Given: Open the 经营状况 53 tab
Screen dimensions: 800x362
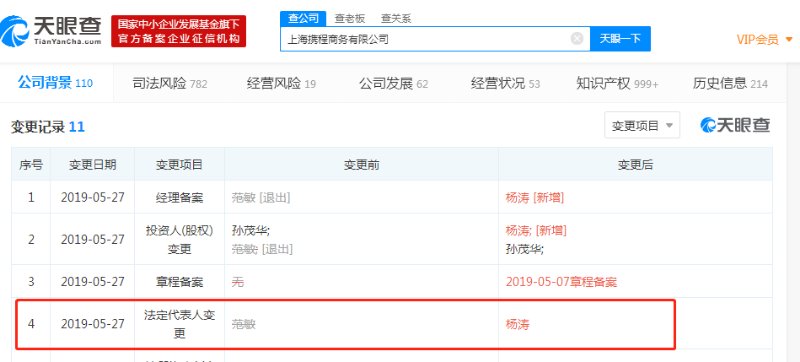Looking at the screenshot, I should coord(505,84).
